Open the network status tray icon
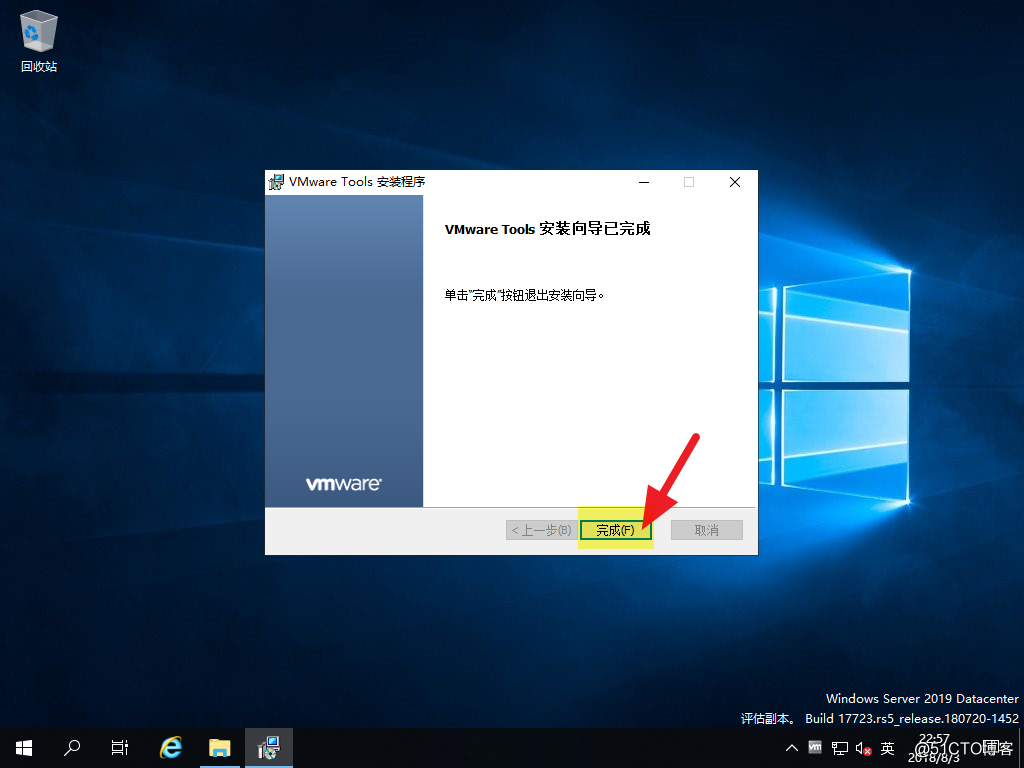Screen dimensions: 1024x768 click(x=840, y=748)
